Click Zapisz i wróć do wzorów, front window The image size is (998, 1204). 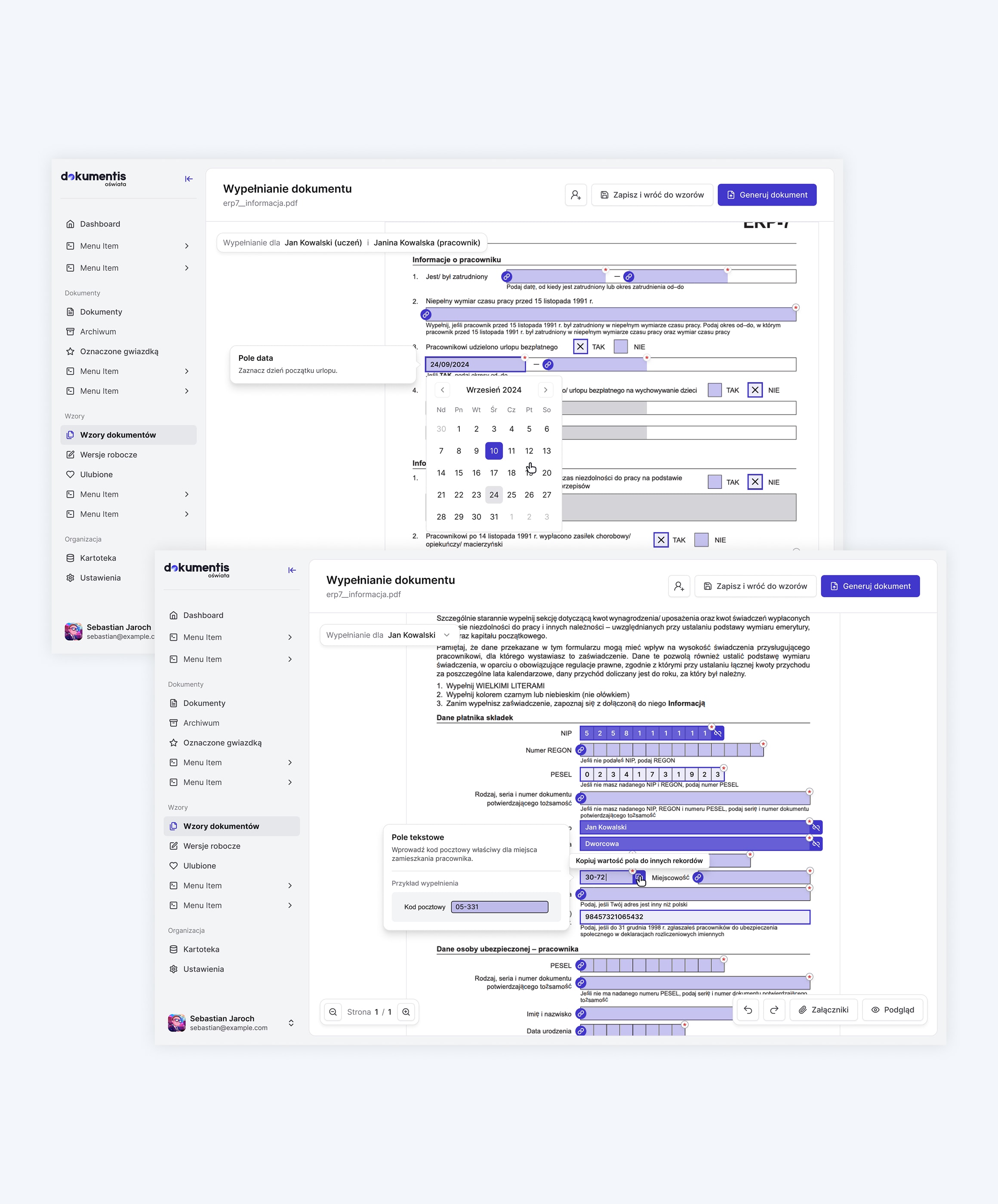point(755,586)
